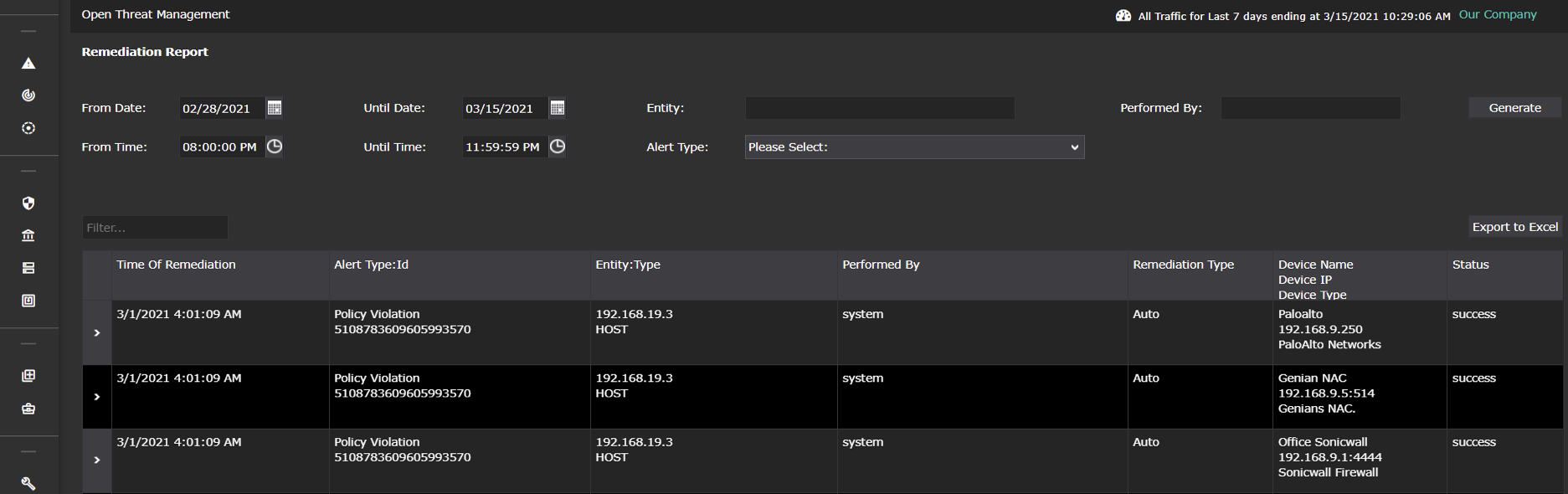Click the stacked add-box sidebar icon
This screenshot has height=494, width=1568.
pos(28,376)
